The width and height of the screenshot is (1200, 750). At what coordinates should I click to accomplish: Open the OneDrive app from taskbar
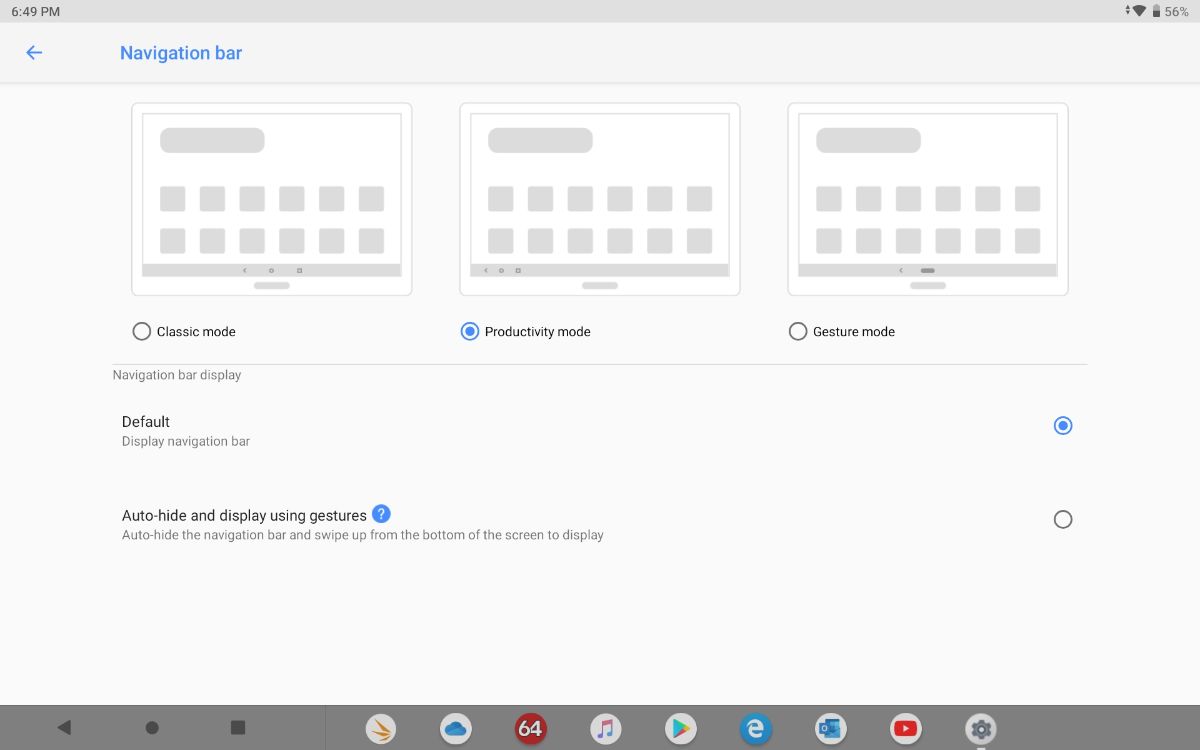click(x=456, y=728)
